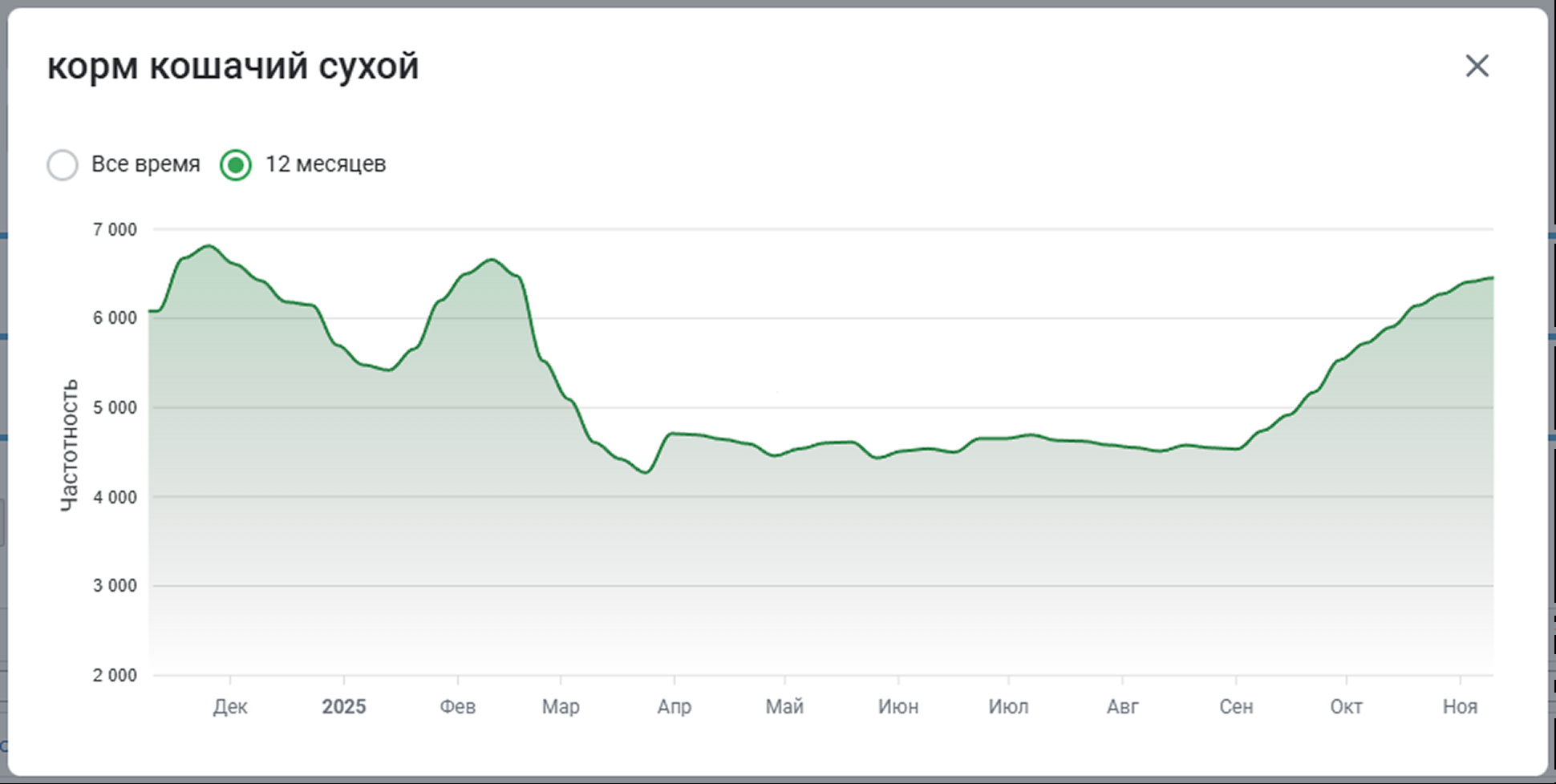Click the Май label on the x-axis
The image size is (1556, 784).
pyautogui.click(x=784, y=706)
